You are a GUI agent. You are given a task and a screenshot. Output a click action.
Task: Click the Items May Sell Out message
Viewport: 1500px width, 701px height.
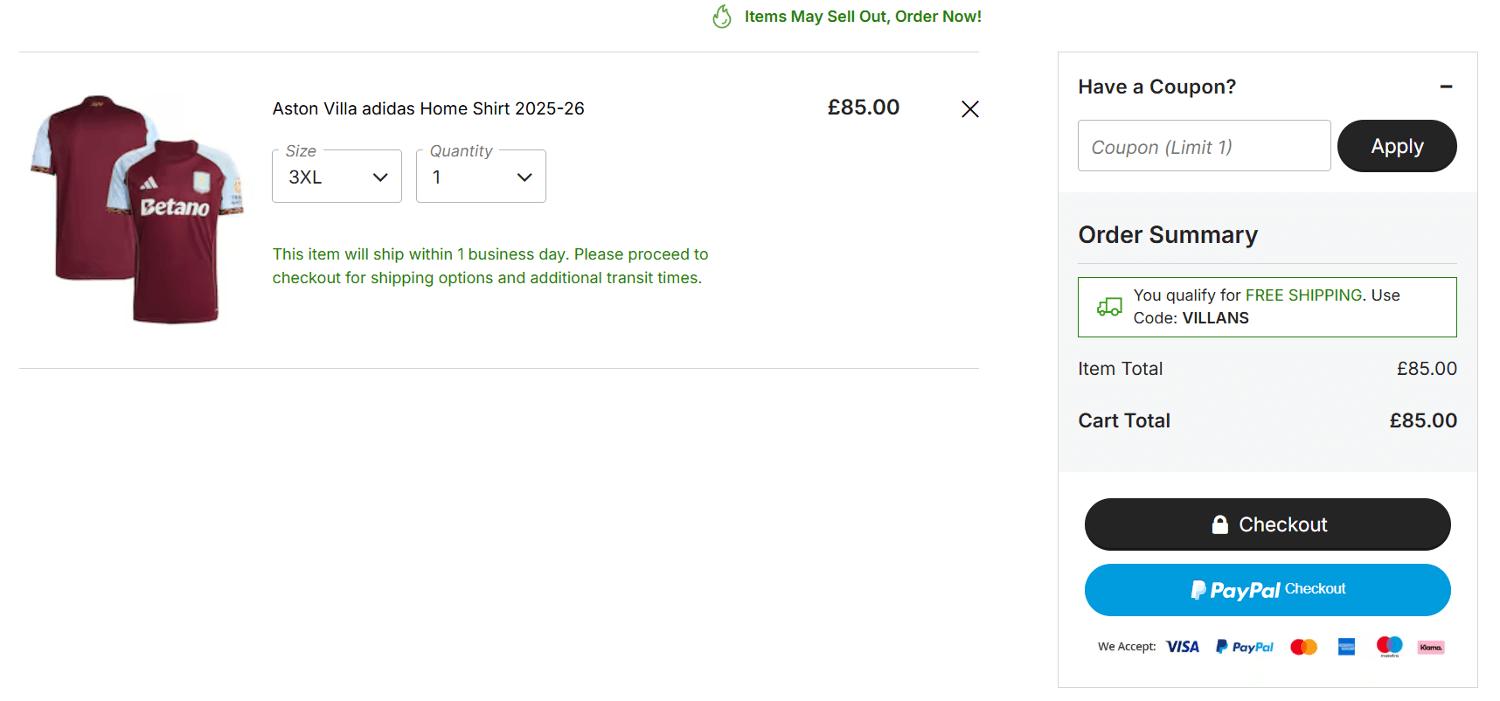[x=862, y=16]
